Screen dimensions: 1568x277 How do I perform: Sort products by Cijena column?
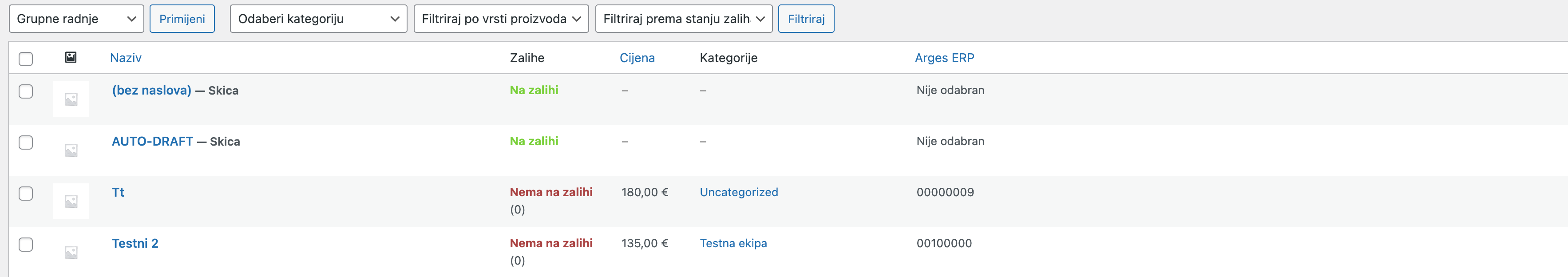point(637,57)
